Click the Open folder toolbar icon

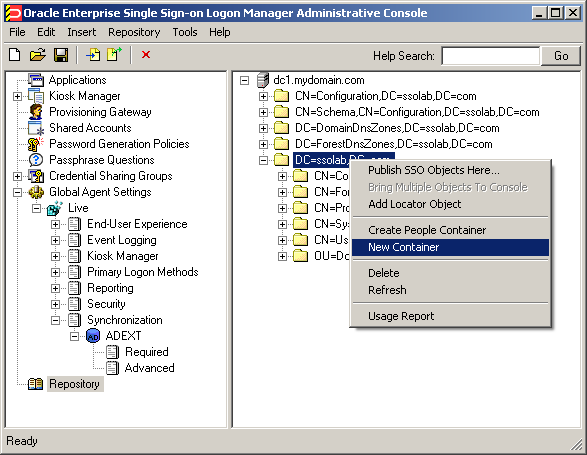click(x=38, y=55)
